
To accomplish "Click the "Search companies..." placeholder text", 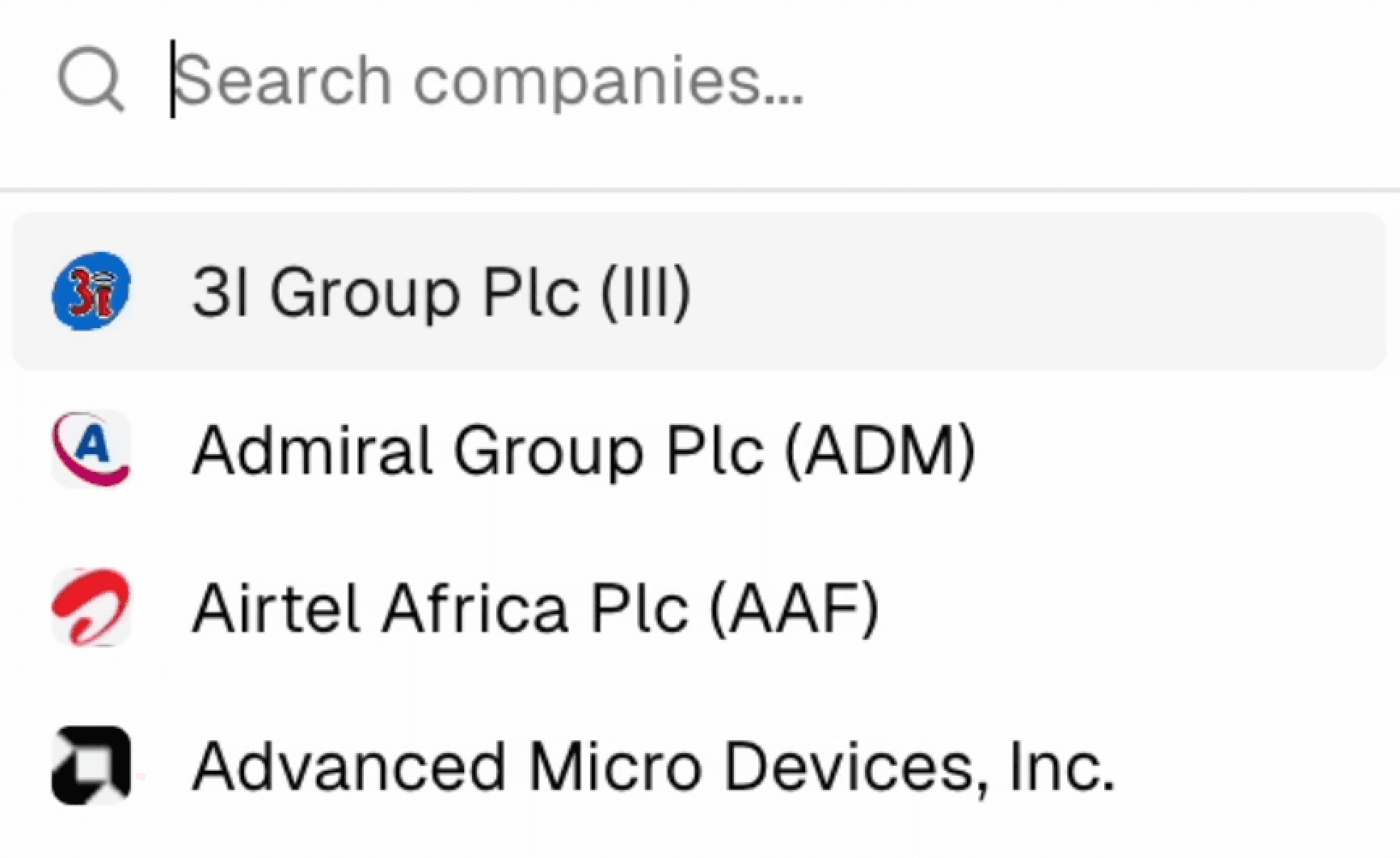I will (x=489, y=81).
